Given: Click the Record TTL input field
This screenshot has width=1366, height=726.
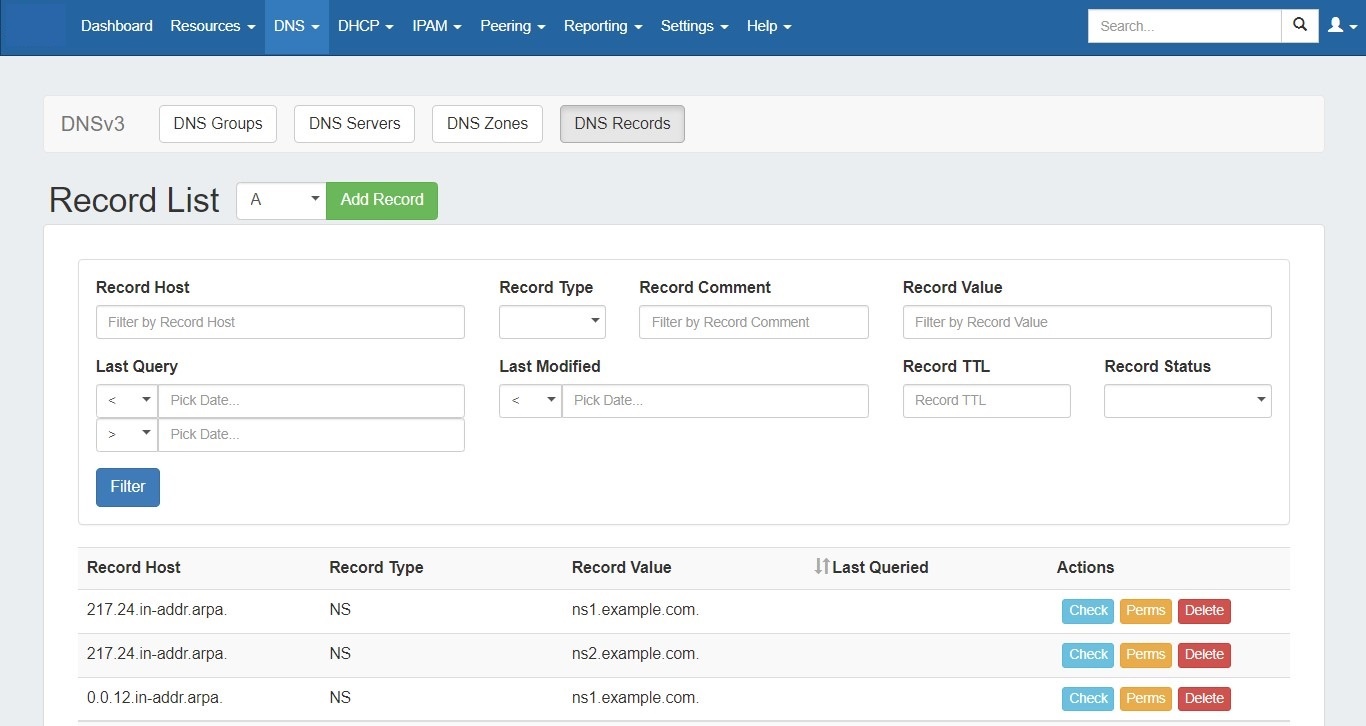Looking at the screenshot, I should (986, 401).
